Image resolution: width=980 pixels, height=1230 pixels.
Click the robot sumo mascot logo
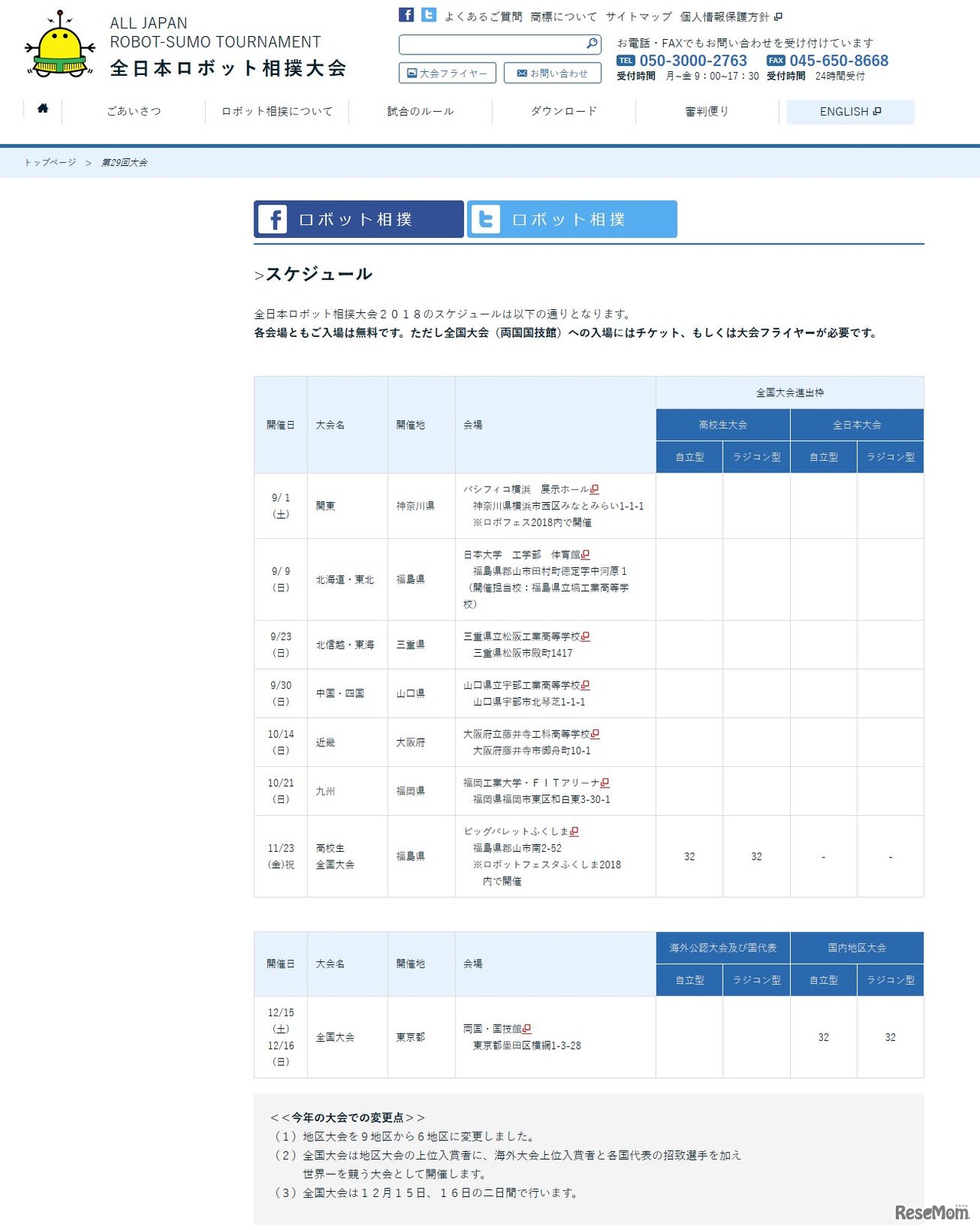pos(60,44)
